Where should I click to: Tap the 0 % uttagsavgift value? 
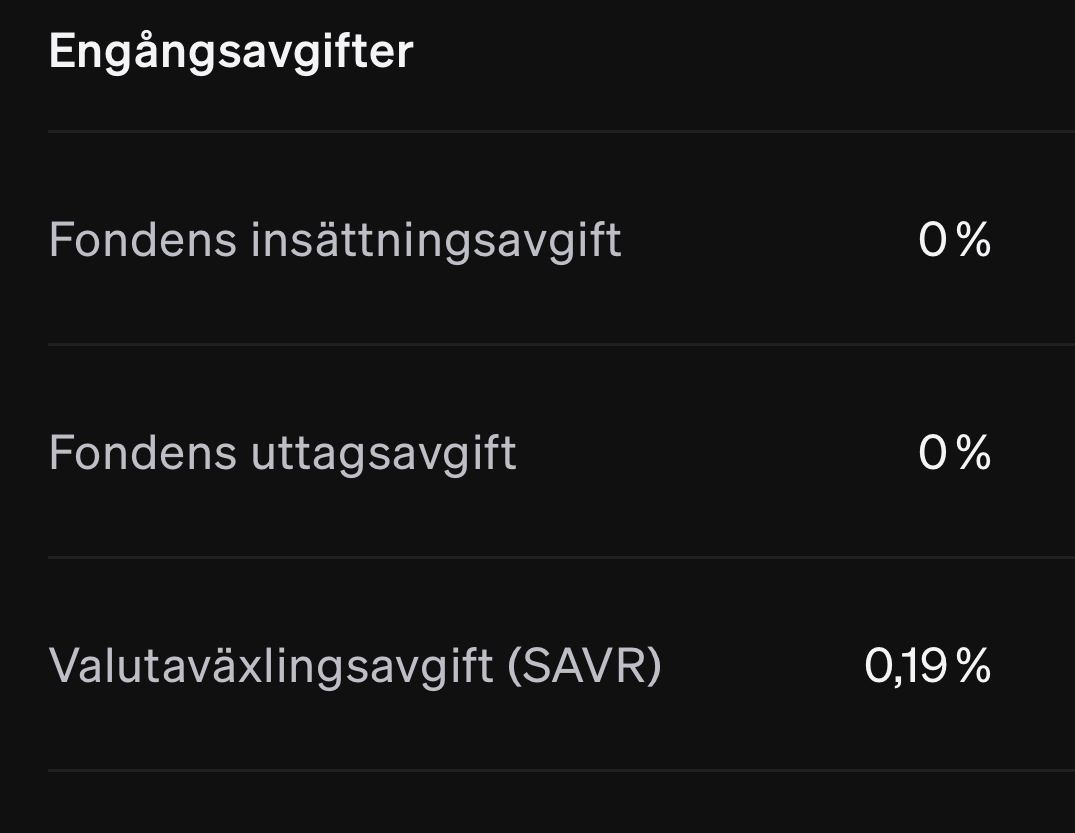954,453
